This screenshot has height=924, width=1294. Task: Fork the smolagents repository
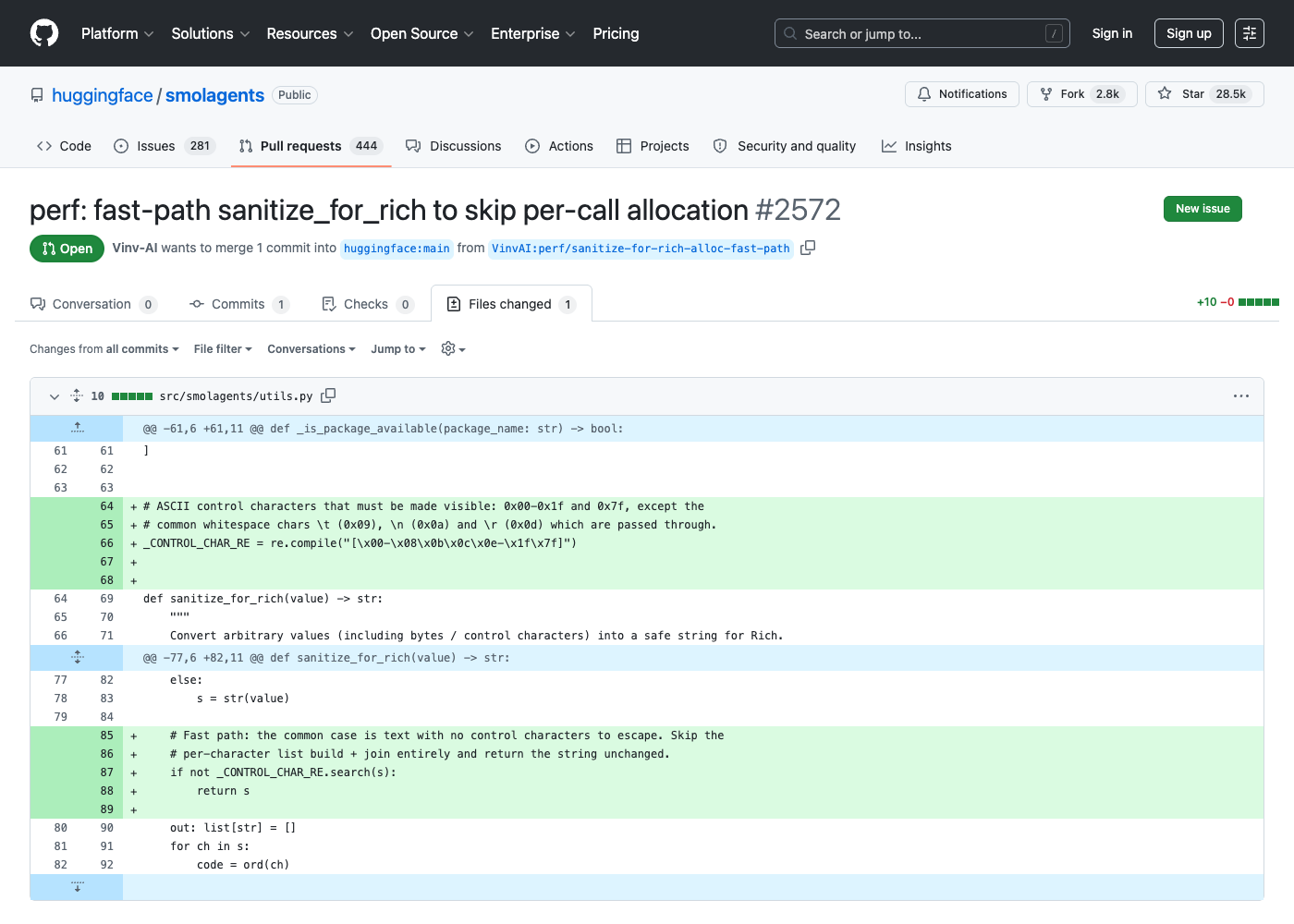pyautogui.click(x=1082, y=94)
